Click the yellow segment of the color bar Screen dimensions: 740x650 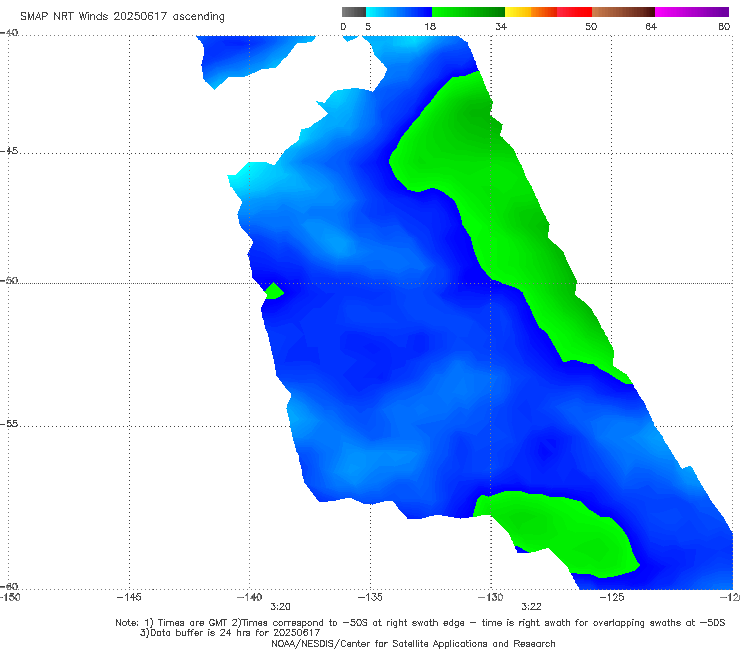click(518, 12)
